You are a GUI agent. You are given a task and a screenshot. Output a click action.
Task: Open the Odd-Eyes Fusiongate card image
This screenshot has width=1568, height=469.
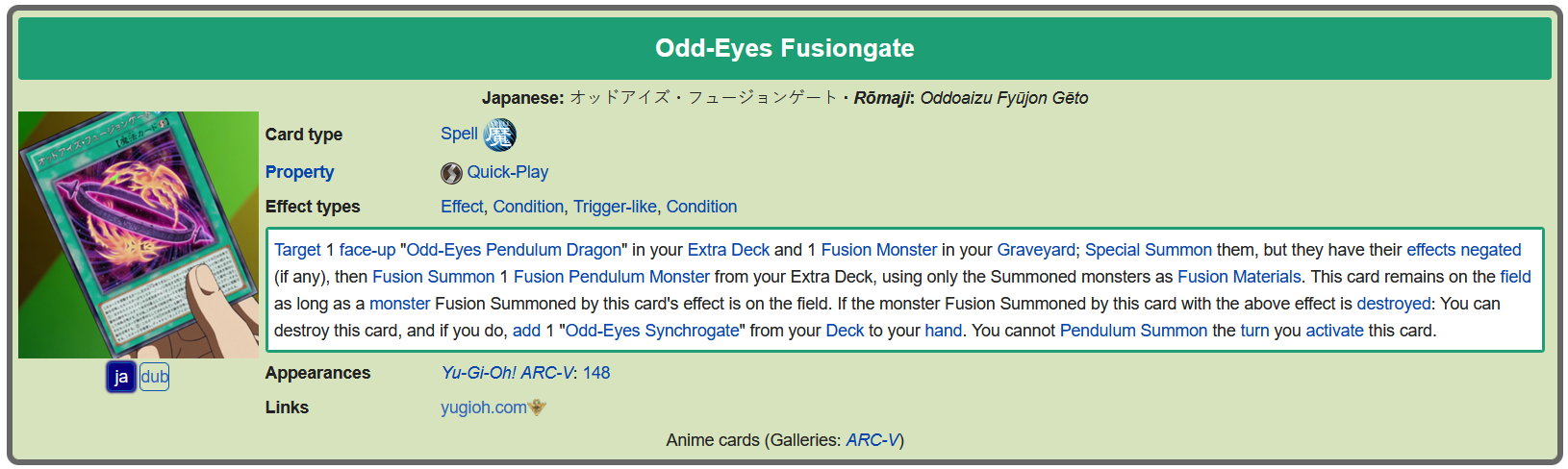pyautogui.click(x=139, y=234)
